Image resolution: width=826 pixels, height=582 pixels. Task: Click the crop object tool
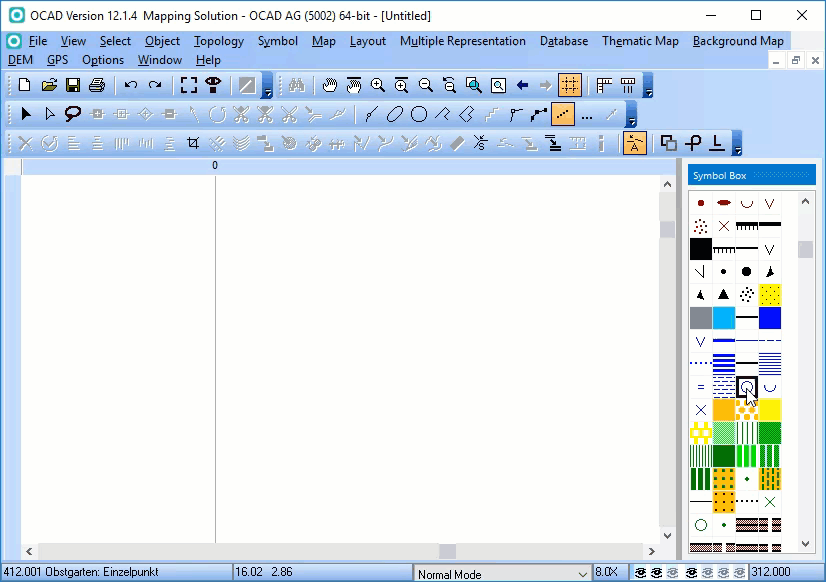click(193, 143)
